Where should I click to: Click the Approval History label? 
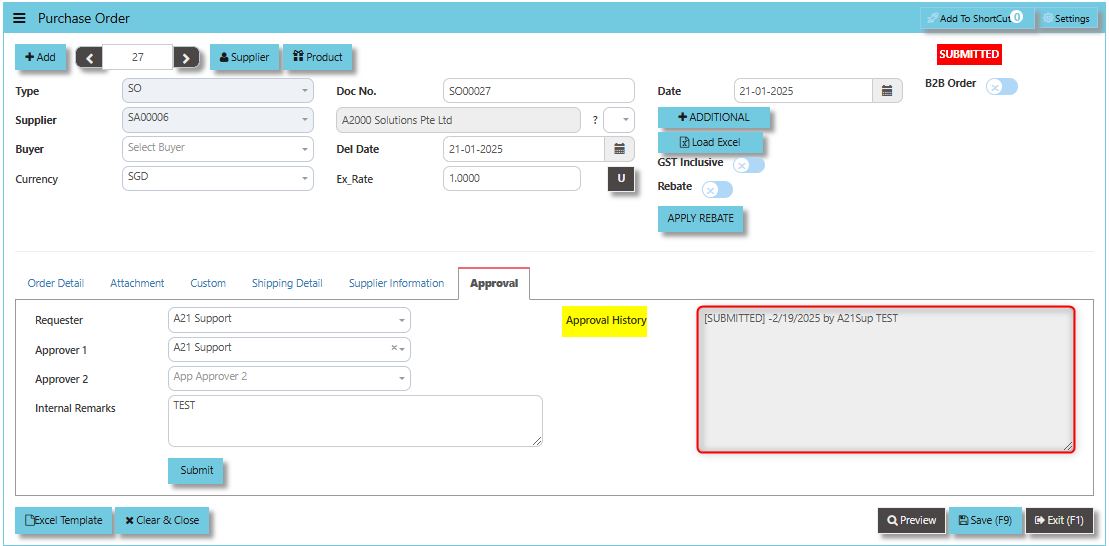(605, 320)
